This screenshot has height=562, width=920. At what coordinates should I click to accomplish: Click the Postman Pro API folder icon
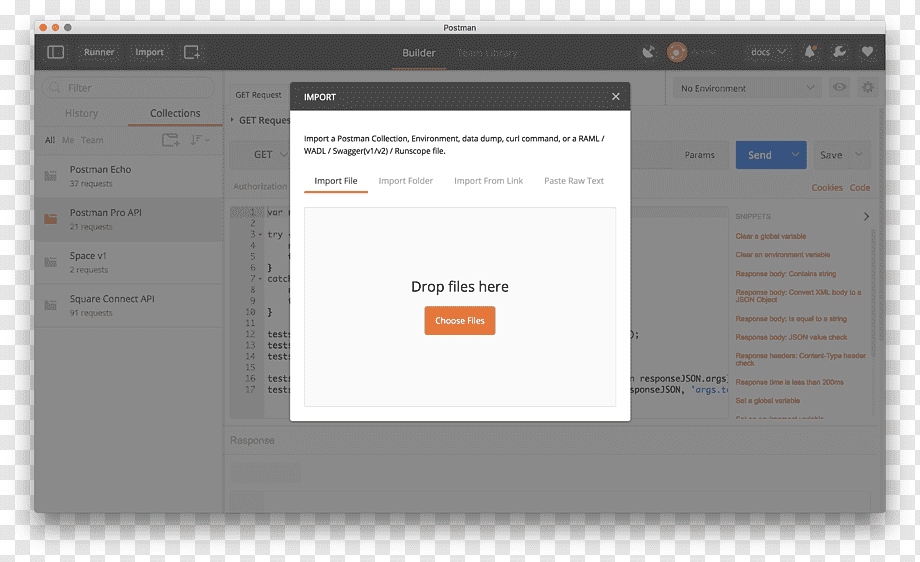[x=51, y=219]
